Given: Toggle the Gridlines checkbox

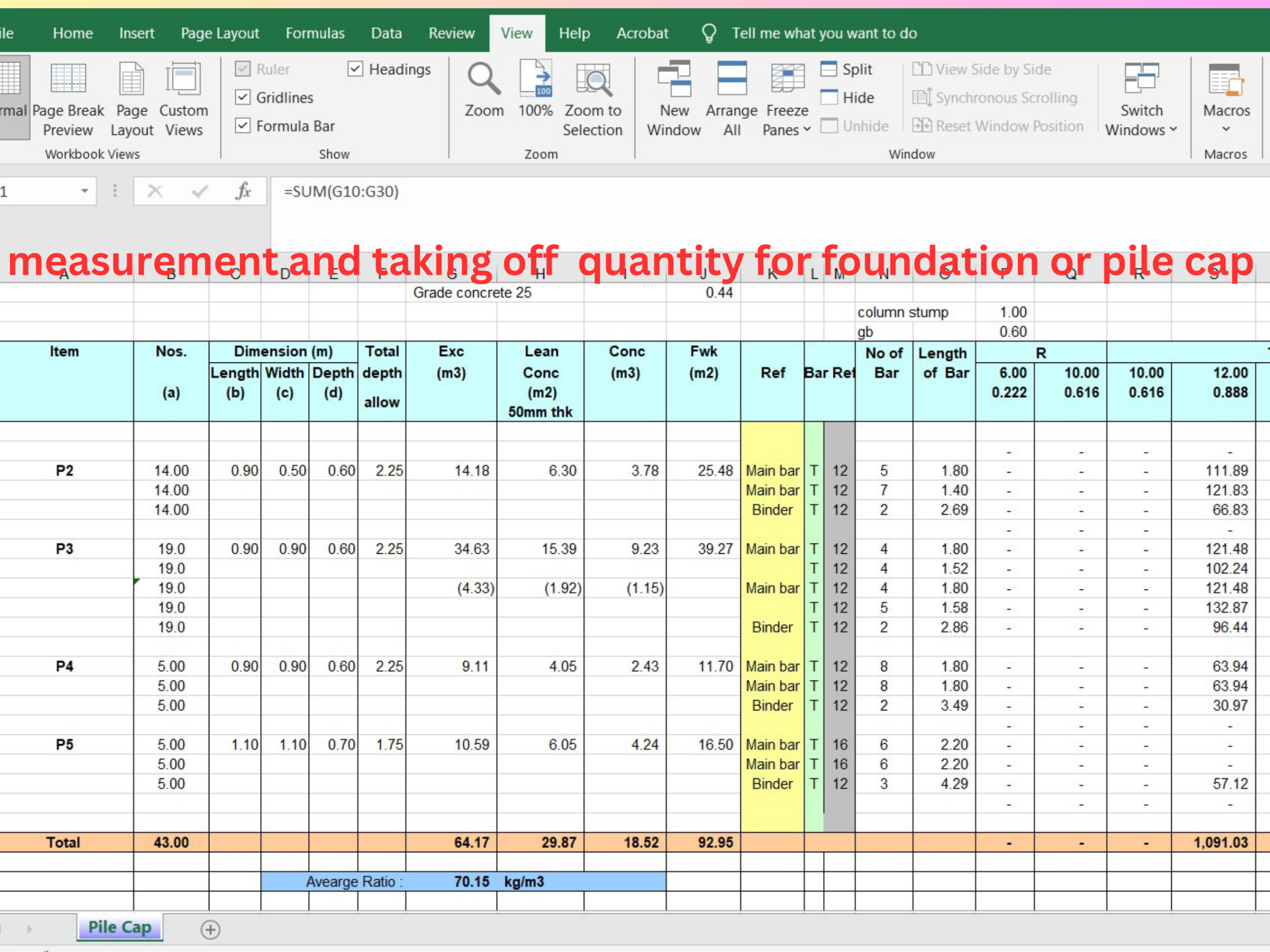Looking at the screenshot, I should pos(243,97).
